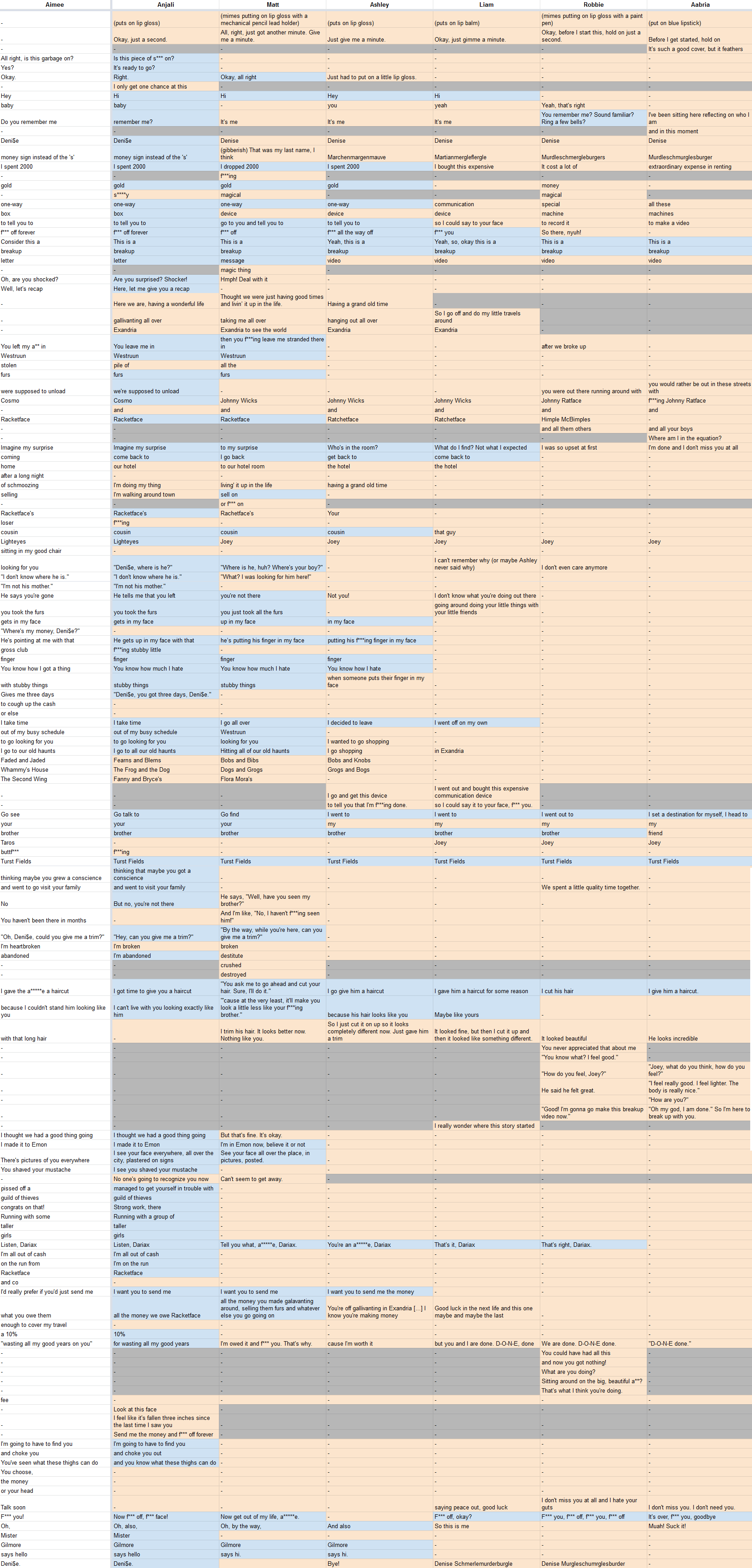Select the 'Whammy's House' cell
The height and width of the screenshot is (1568, 752).
[x=56, y=770]
